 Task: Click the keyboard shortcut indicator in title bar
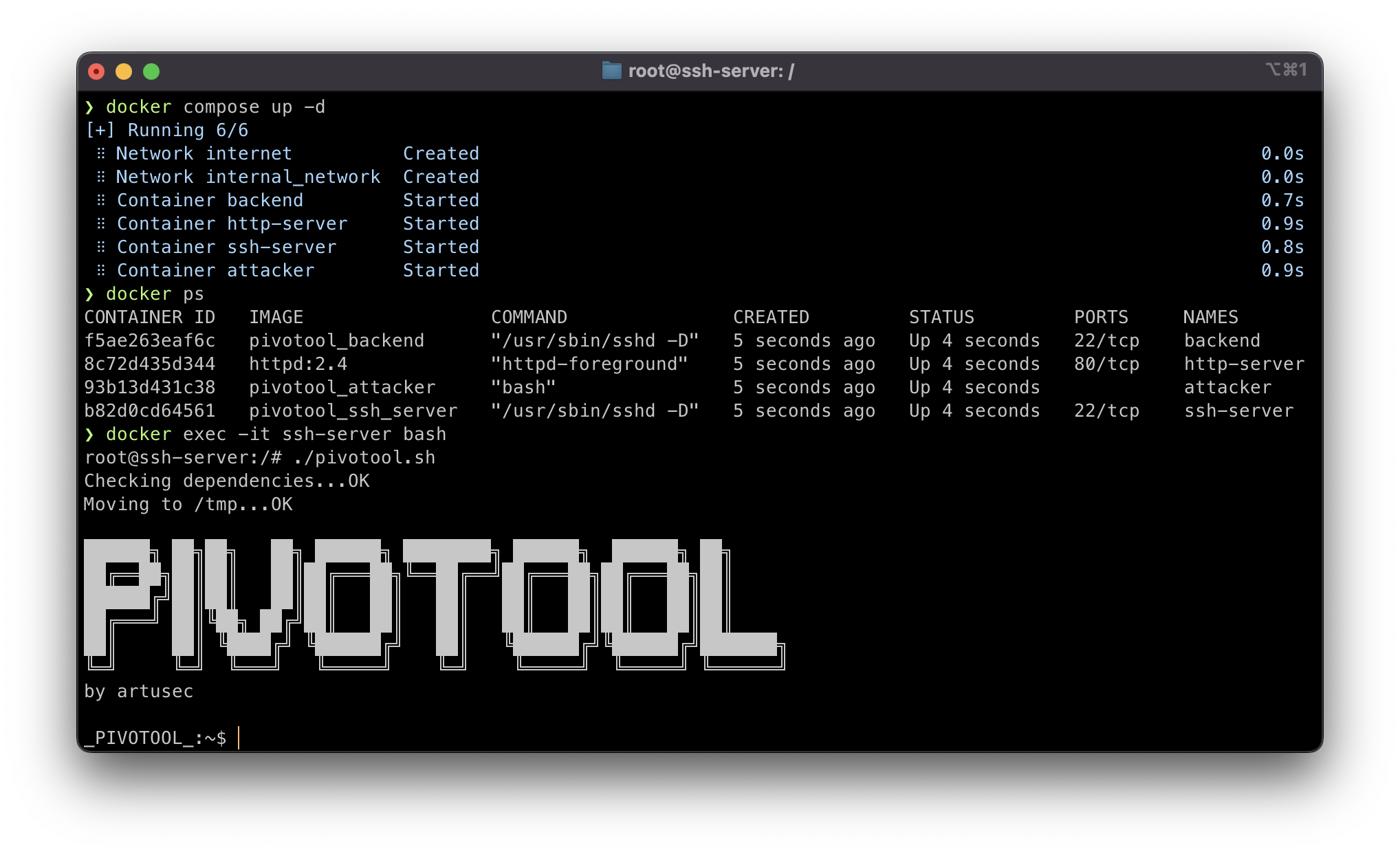pos(1286,70)
